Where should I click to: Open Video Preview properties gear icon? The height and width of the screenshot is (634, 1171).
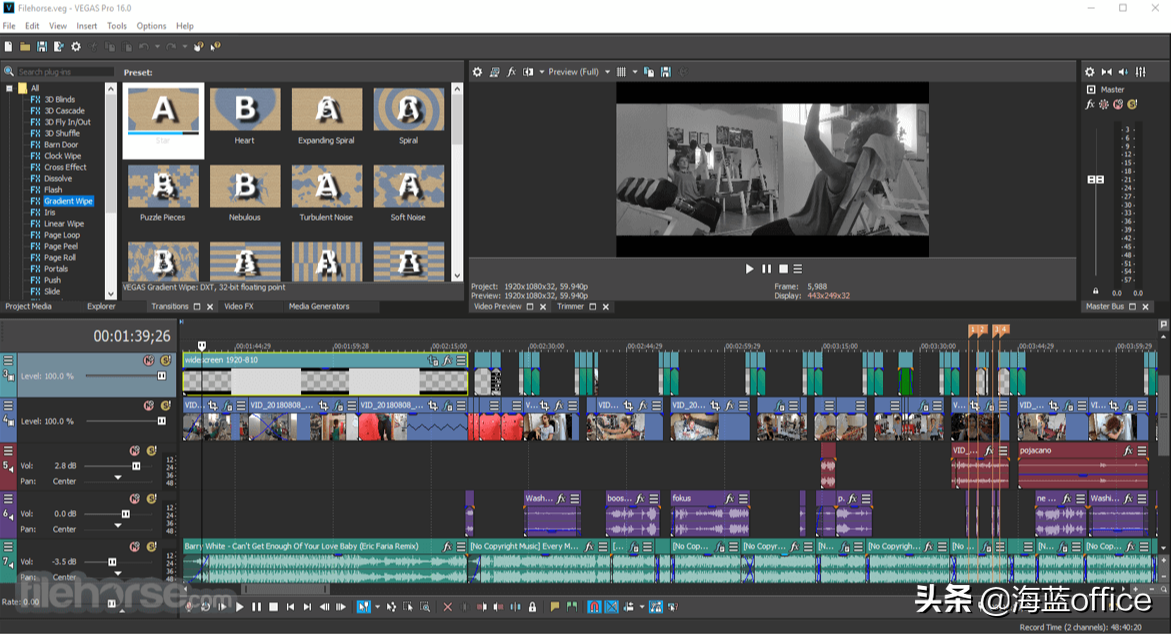(477, 72)
